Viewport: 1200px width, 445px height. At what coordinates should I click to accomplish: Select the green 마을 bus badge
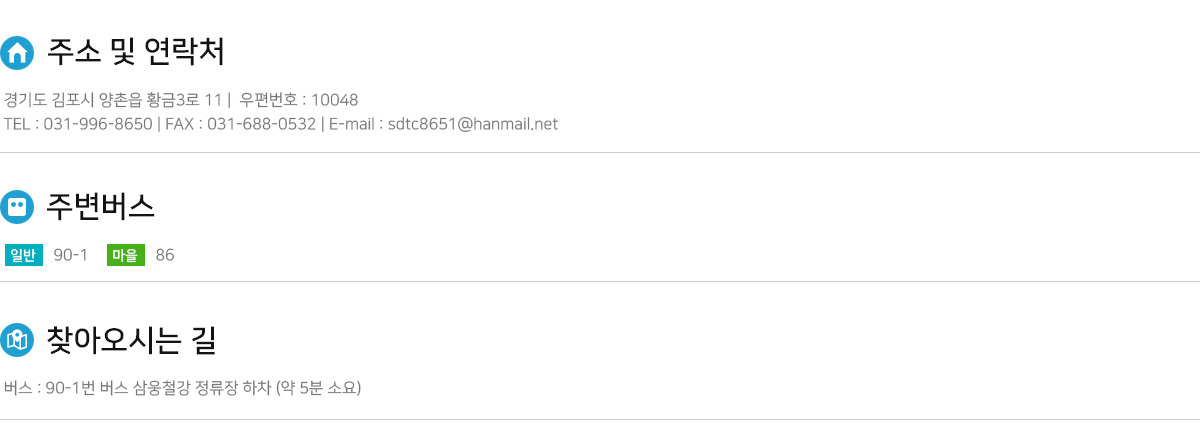point(126,255)
